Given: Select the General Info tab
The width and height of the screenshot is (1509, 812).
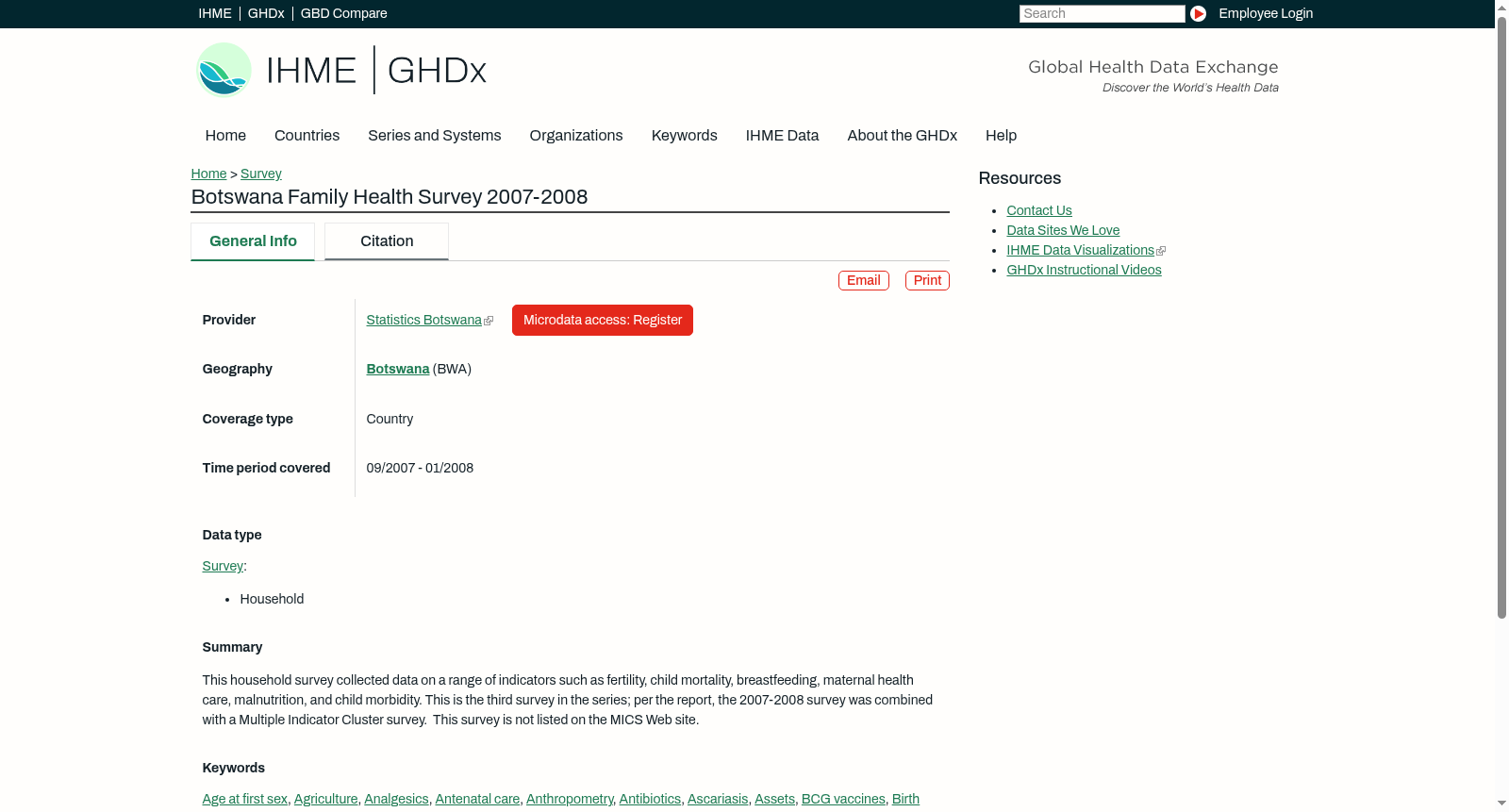Looking at the screenshot, I should (253, 241).
